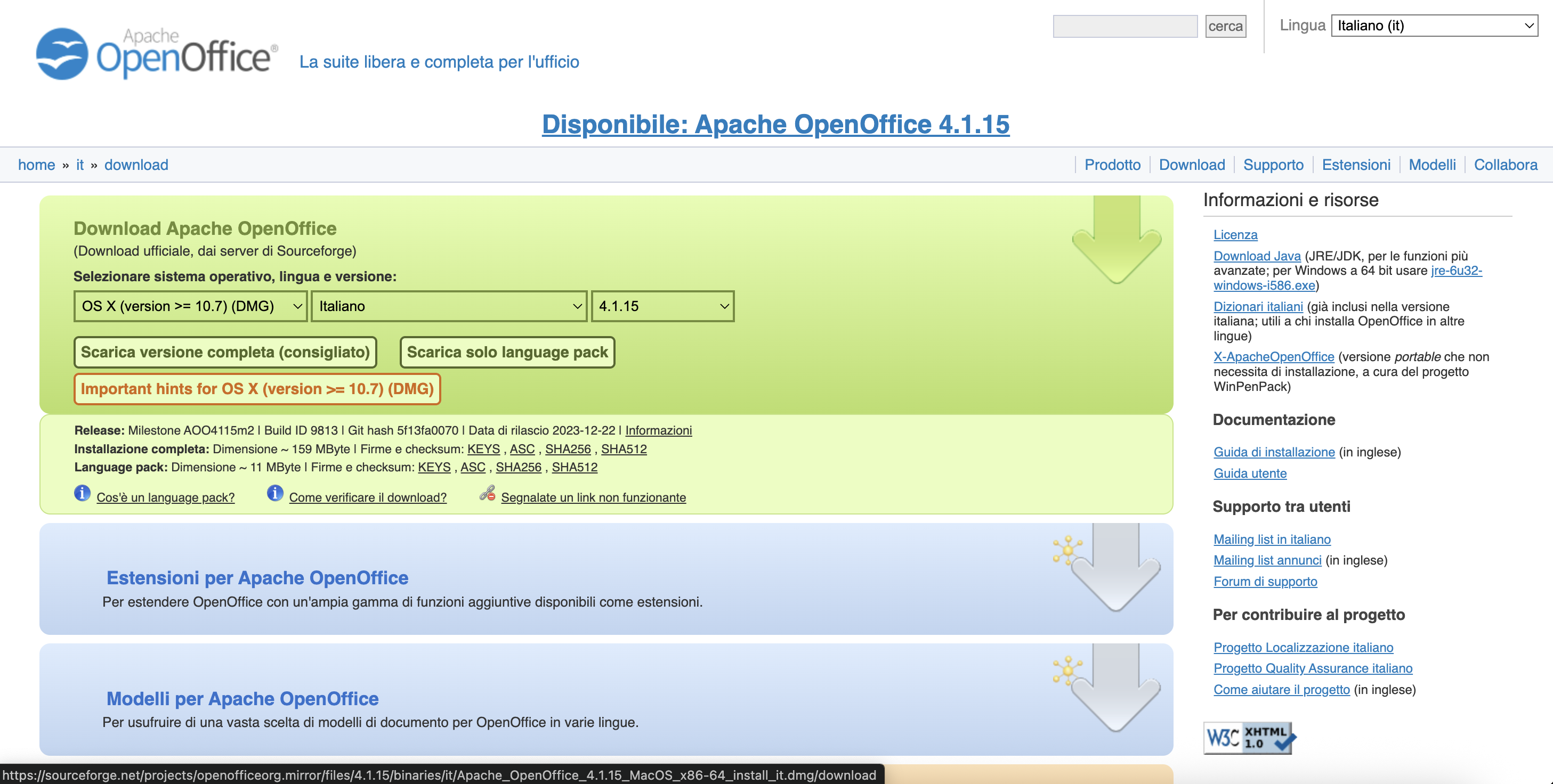Open the Prodotto menu item
Image resolution: width=1553 pixels, height=784 pixels.
[x=1112, y=165]
